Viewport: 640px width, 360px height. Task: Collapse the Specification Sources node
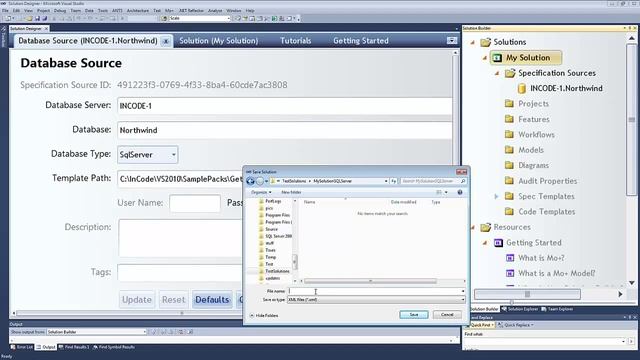[497, 73]
